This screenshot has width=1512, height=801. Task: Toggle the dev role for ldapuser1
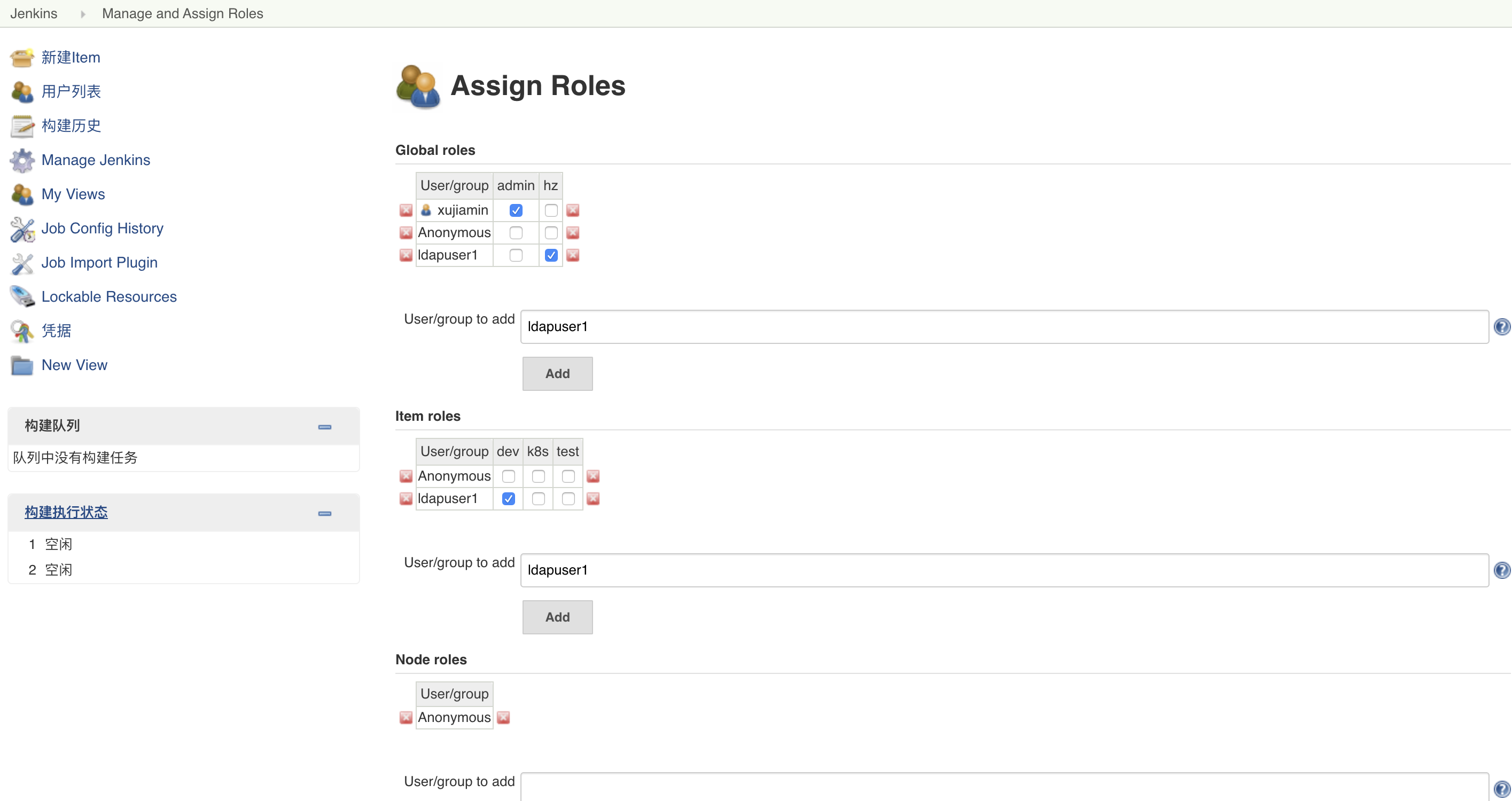(508, 498)
